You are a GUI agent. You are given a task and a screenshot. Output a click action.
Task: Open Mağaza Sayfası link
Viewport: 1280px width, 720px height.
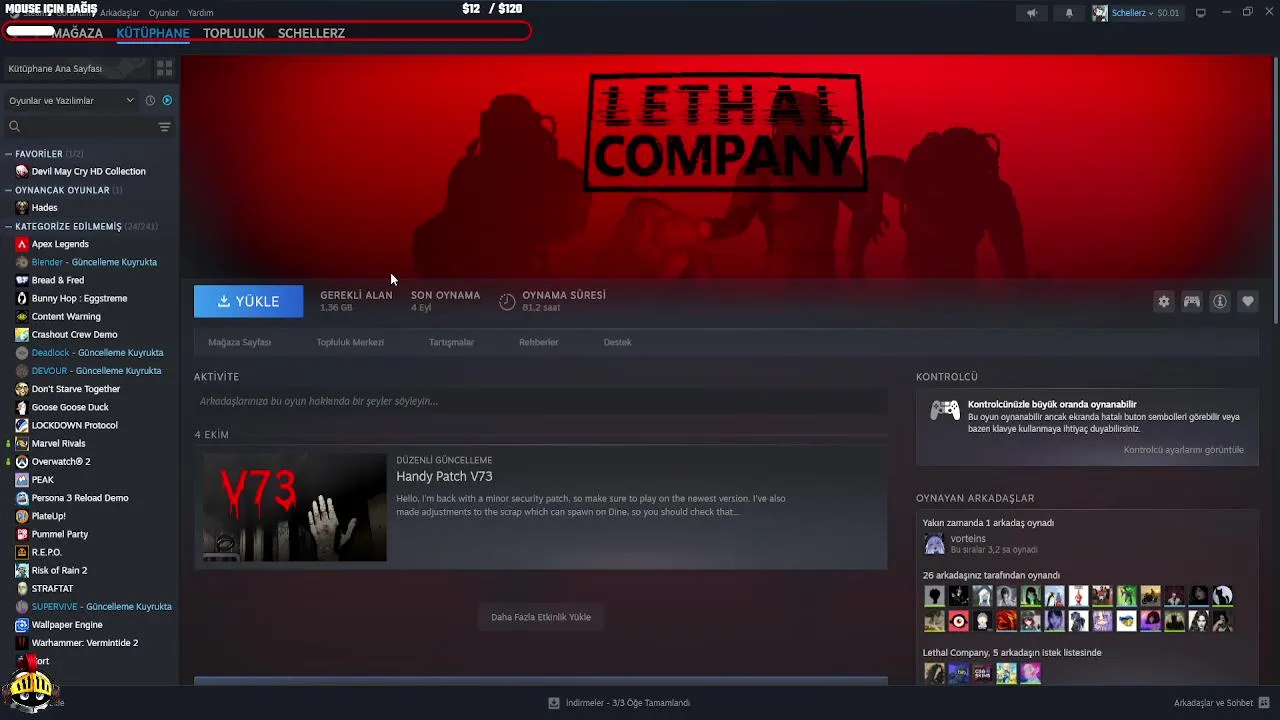click(x=240, y=342)
